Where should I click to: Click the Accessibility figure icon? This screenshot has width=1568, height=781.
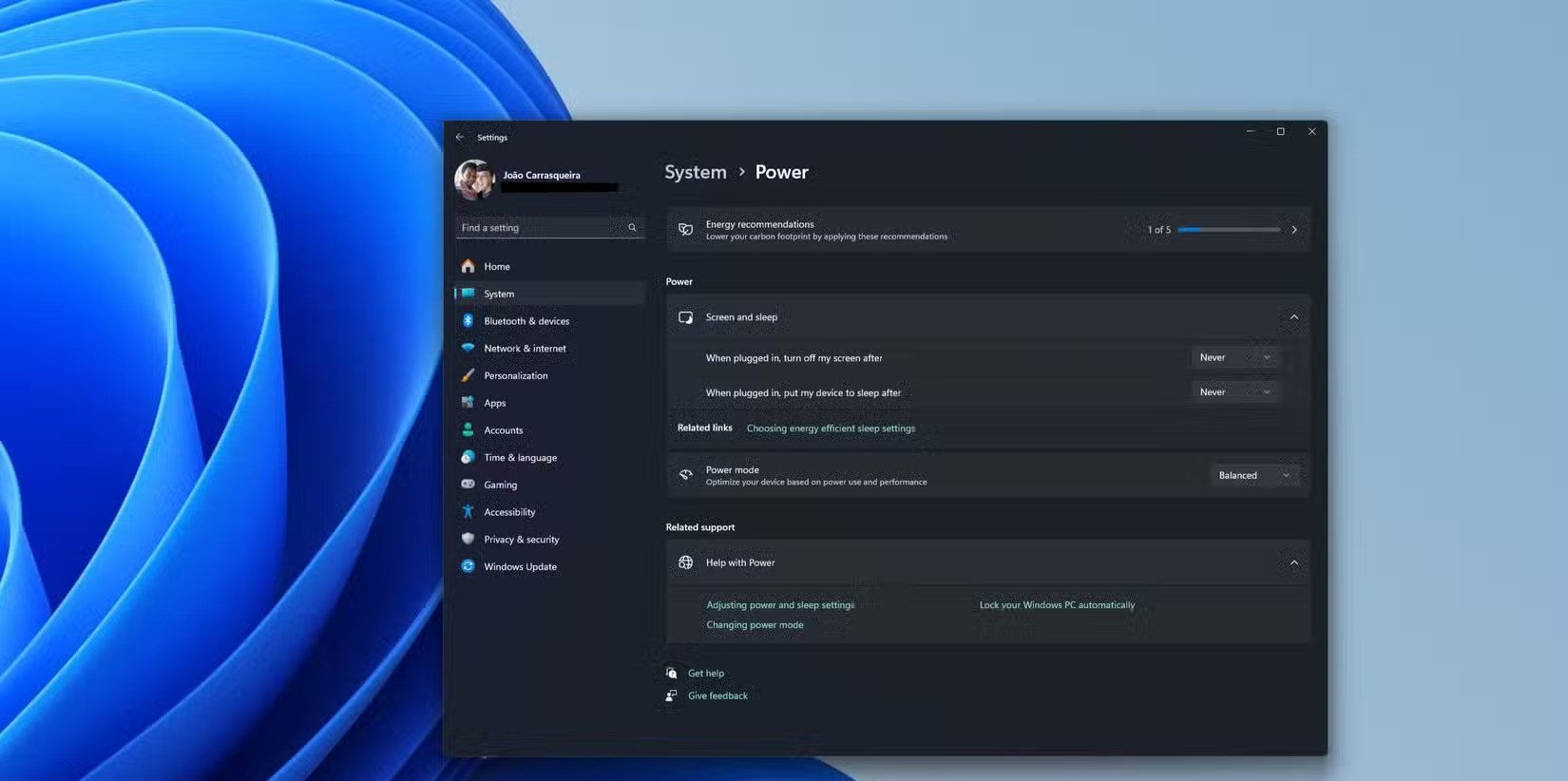[x=468, y=512]
